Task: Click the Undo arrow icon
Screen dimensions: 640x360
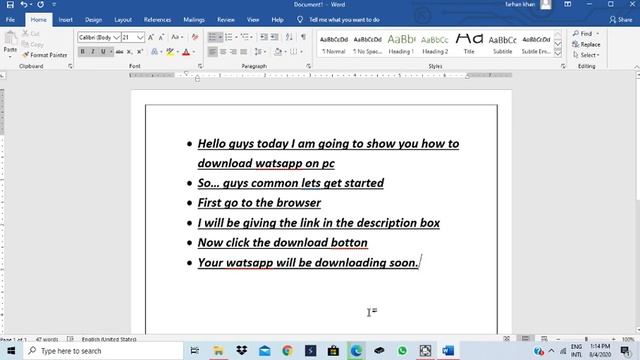Action: click(x=24, y=5)
